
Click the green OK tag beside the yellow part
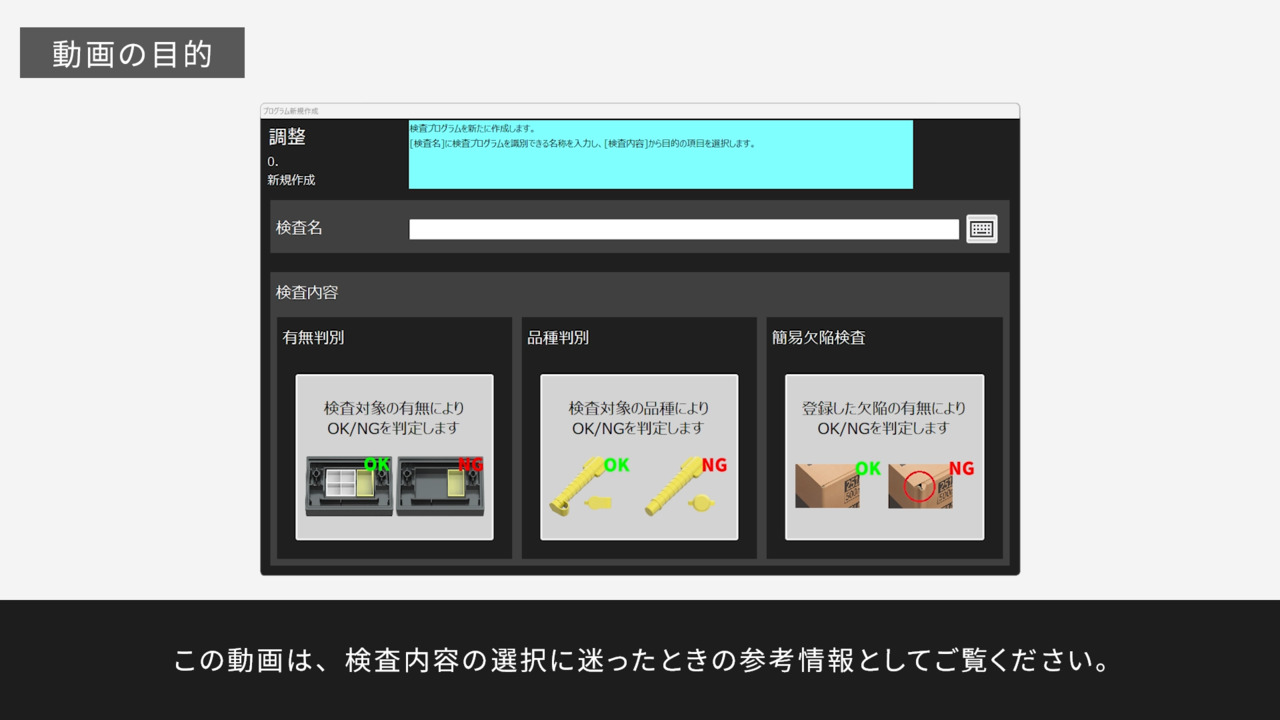tap(617, 465)
